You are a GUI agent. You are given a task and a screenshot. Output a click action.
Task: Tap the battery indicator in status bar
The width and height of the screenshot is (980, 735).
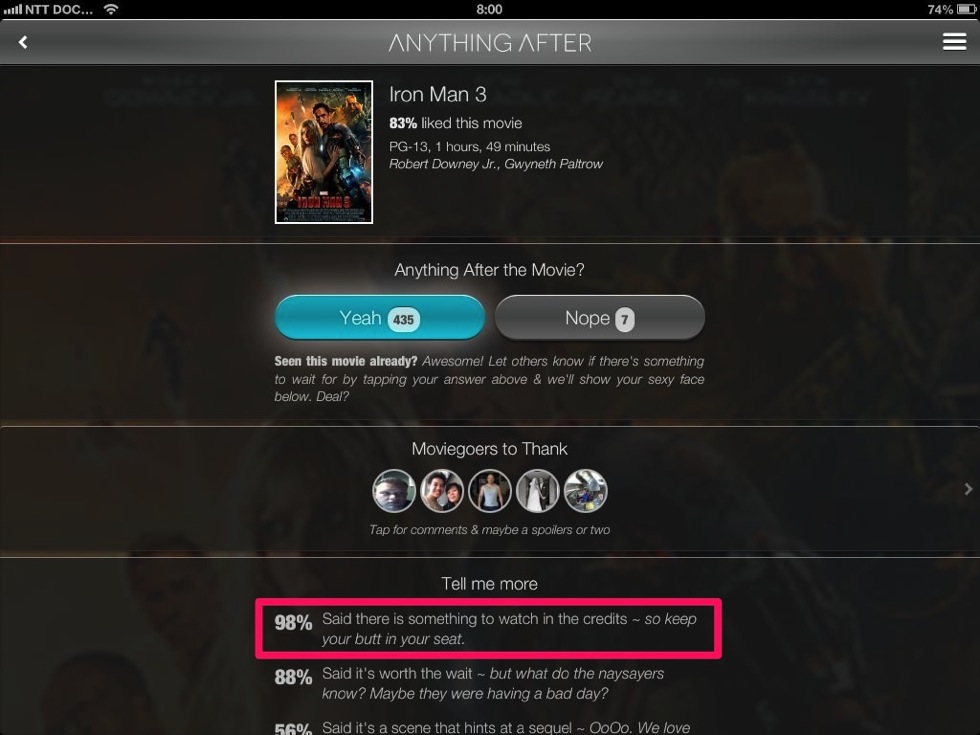pos(966,9)
